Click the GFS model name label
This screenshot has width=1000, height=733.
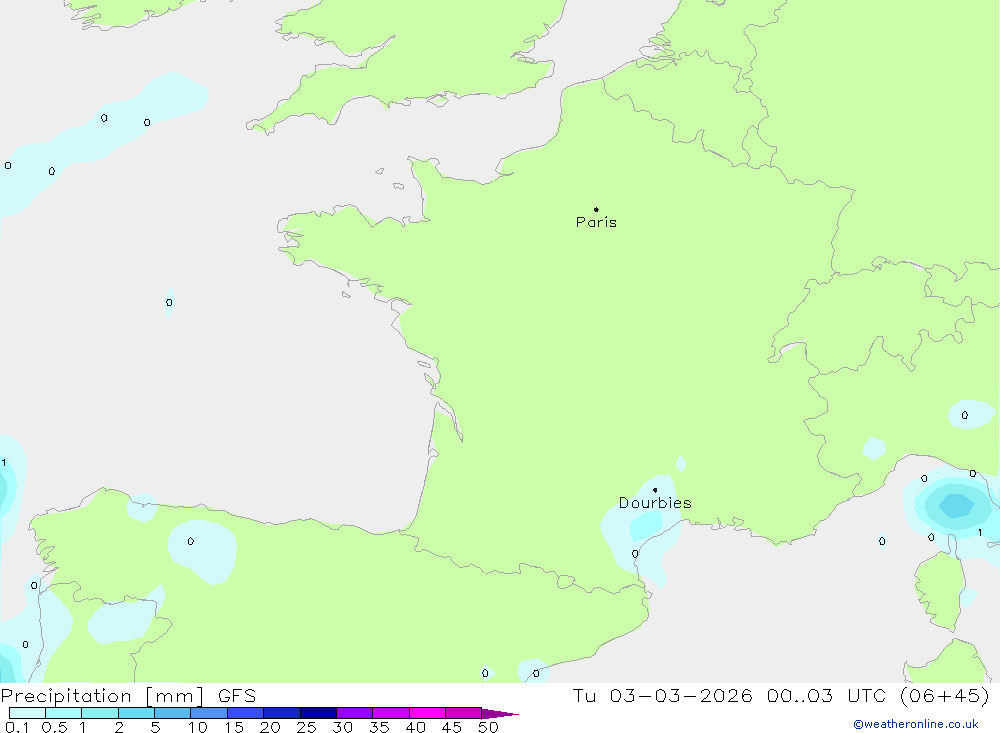pyautogui.click(x=237, y=696)
